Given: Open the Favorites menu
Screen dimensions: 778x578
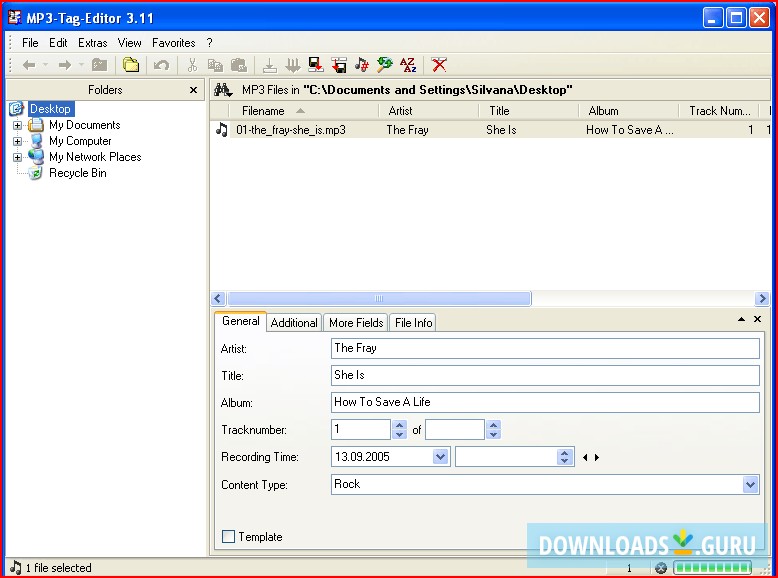Looking at the screenshot, I should tap(174, 43).
